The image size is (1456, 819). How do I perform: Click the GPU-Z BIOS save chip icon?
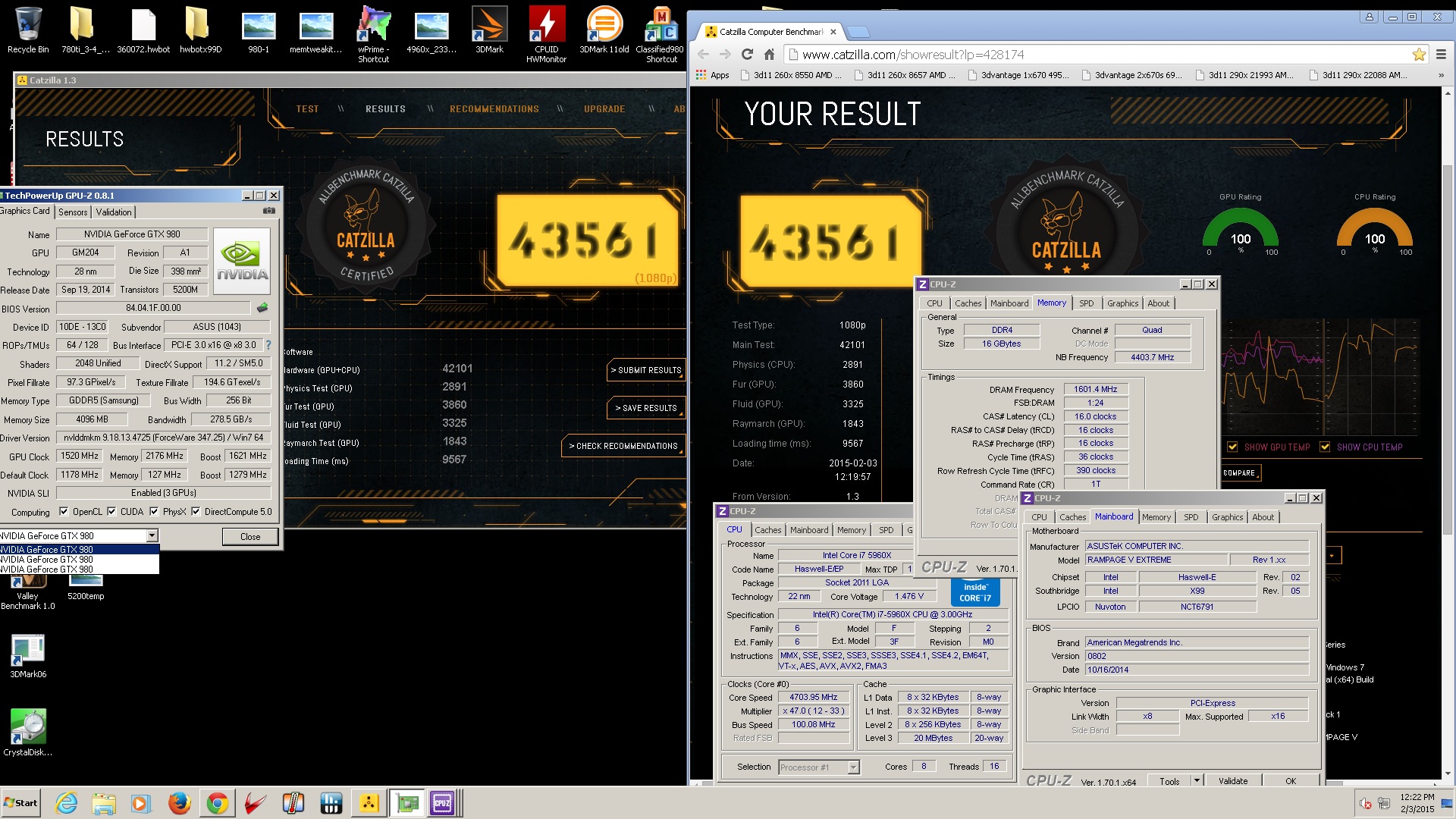coord(262,308)
